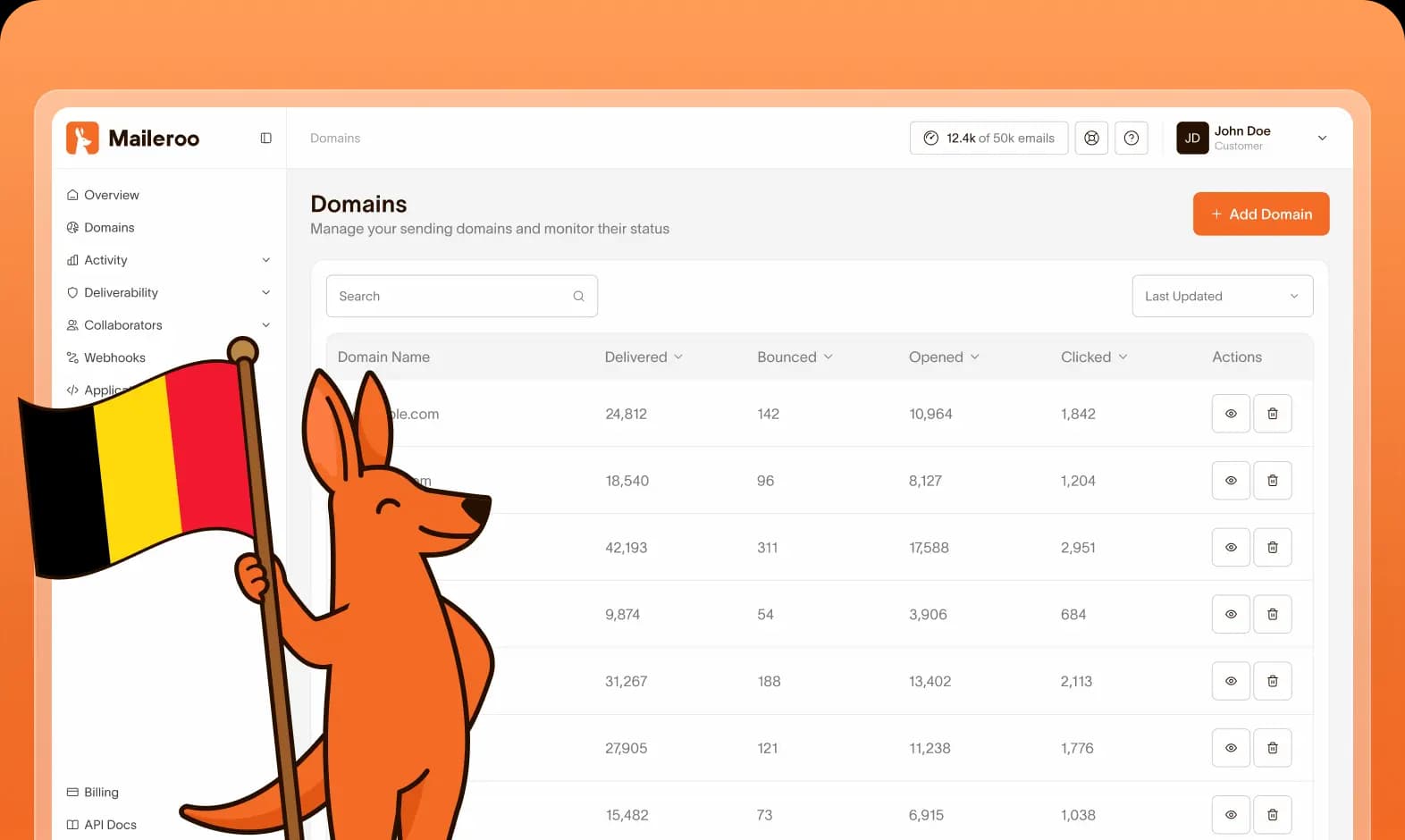Focus the Search domains input field

click(462, 296)
